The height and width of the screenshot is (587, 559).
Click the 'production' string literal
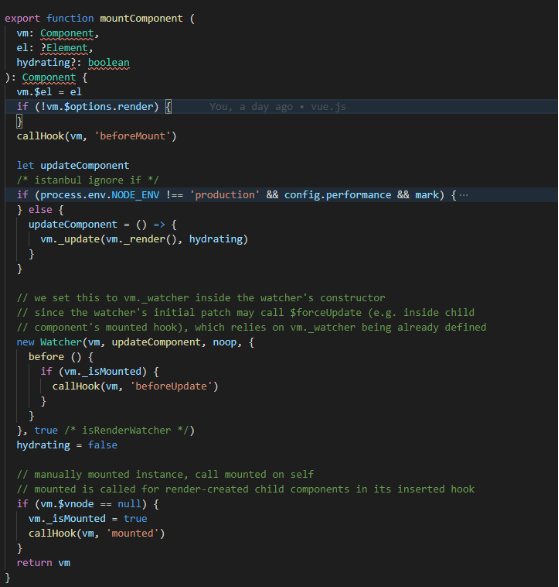225,195
